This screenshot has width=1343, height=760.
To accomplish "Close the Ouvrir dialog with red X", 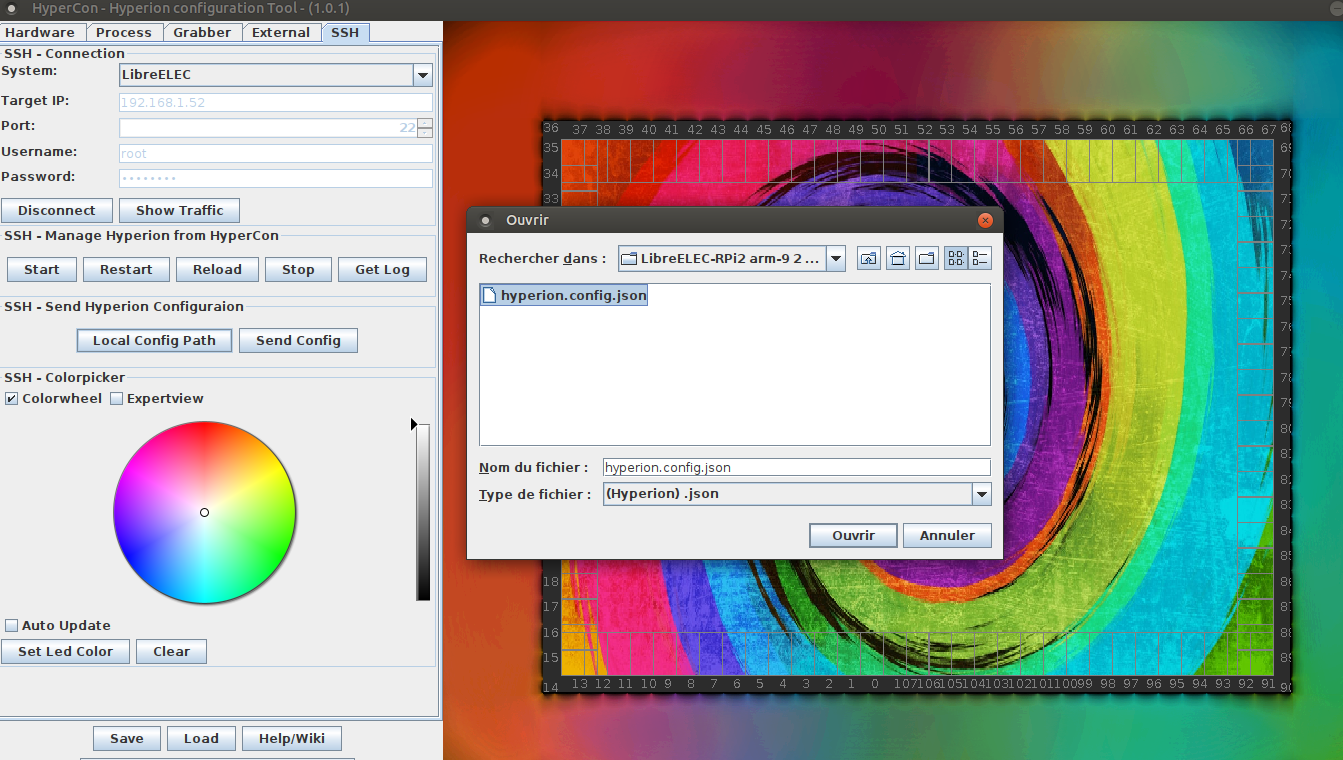I will [985, 220].
